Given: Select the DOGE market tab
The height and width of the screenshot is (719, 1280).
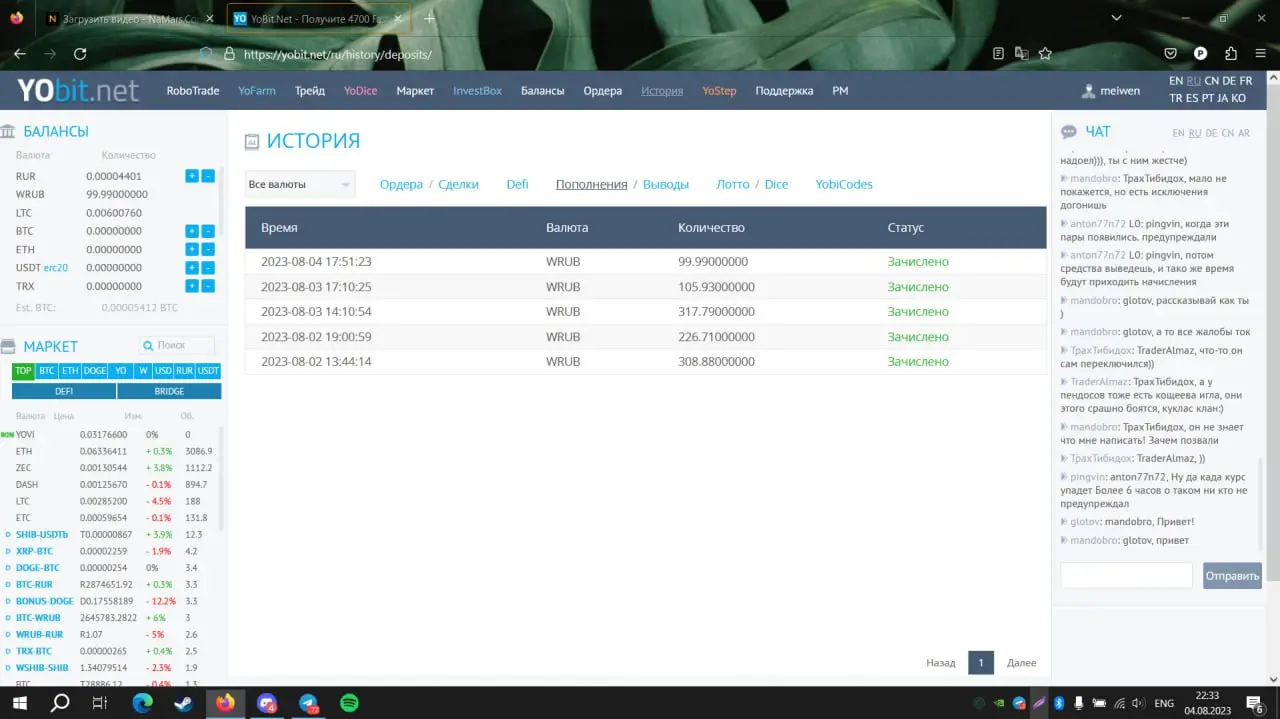Looking at the screenshot, I should (x=95, y=371).
